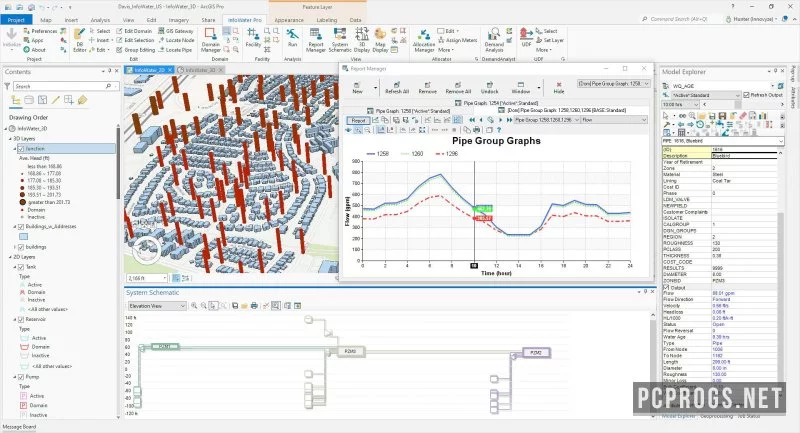Click the Buildings_w_Addresses blue symbol swatch
Screen dimensions: 800x433
(23, 237)
